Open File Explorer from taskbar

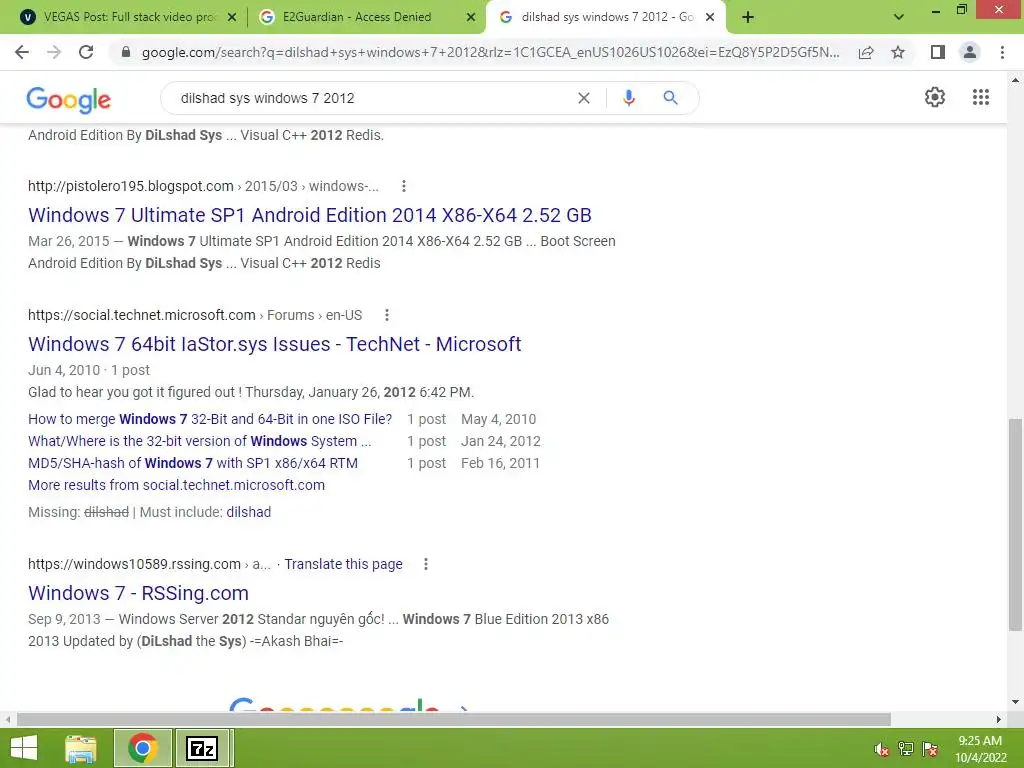coord(81,748)
